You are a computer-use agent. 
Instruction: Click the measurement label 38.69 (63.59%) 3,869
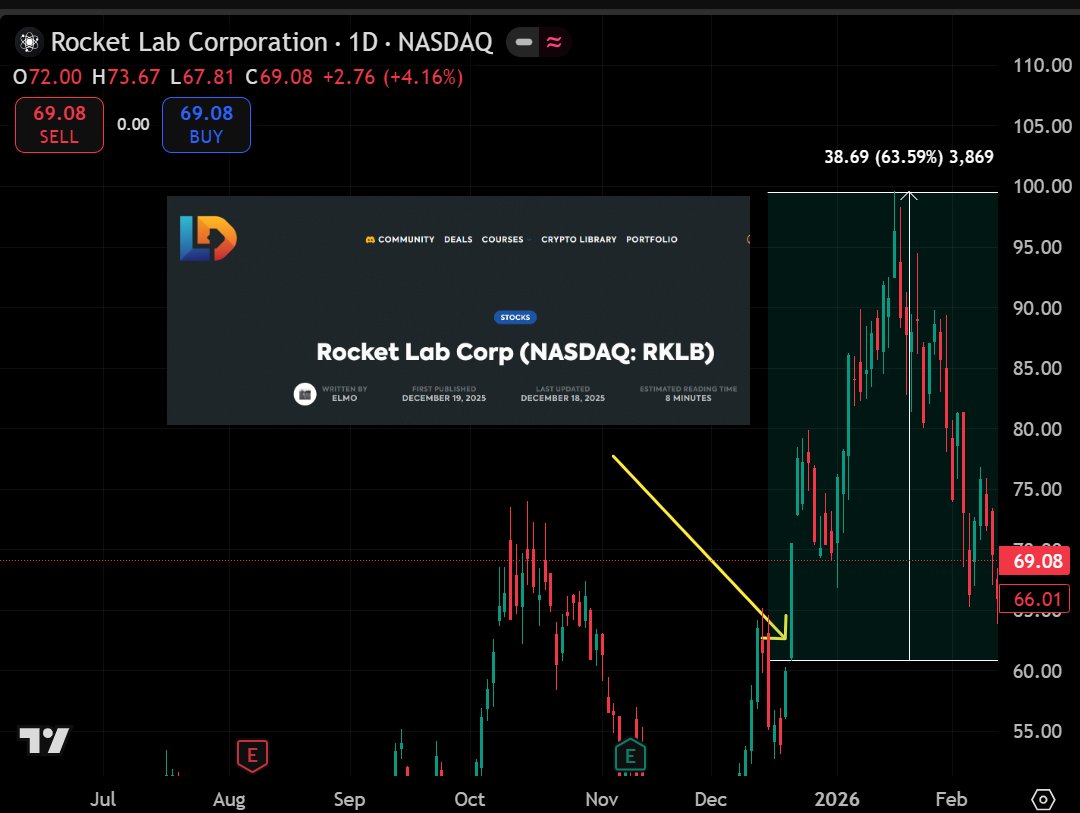[908, 157]
